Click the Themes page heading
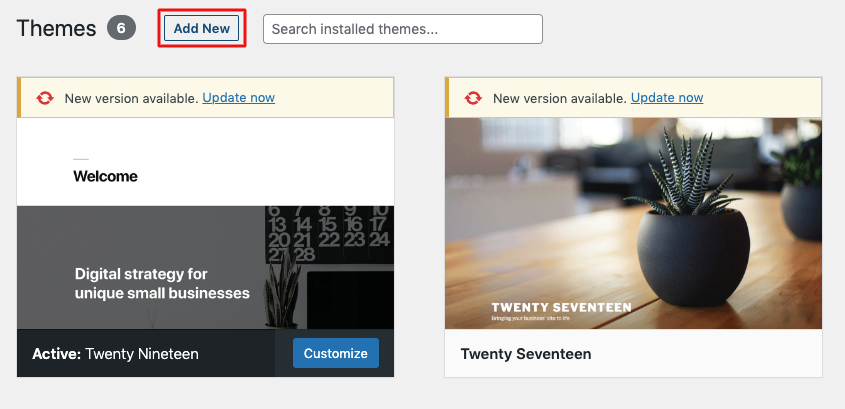The height and width of the screenshot is (409, 845). pyautogui.click(x=57, y=29)
